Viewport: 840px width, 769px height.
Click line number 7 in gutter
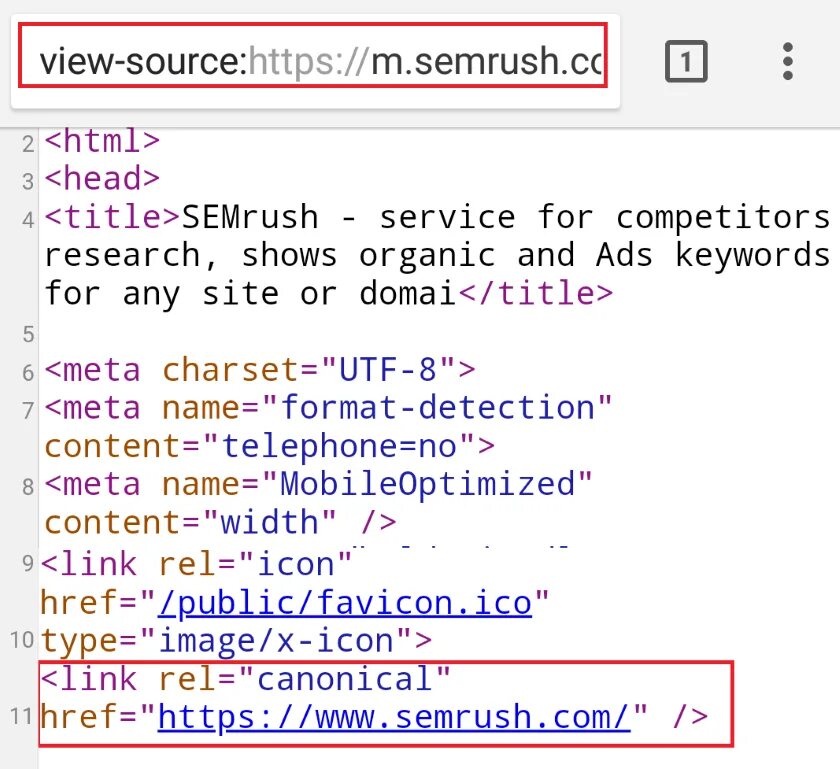click(29, 410)
